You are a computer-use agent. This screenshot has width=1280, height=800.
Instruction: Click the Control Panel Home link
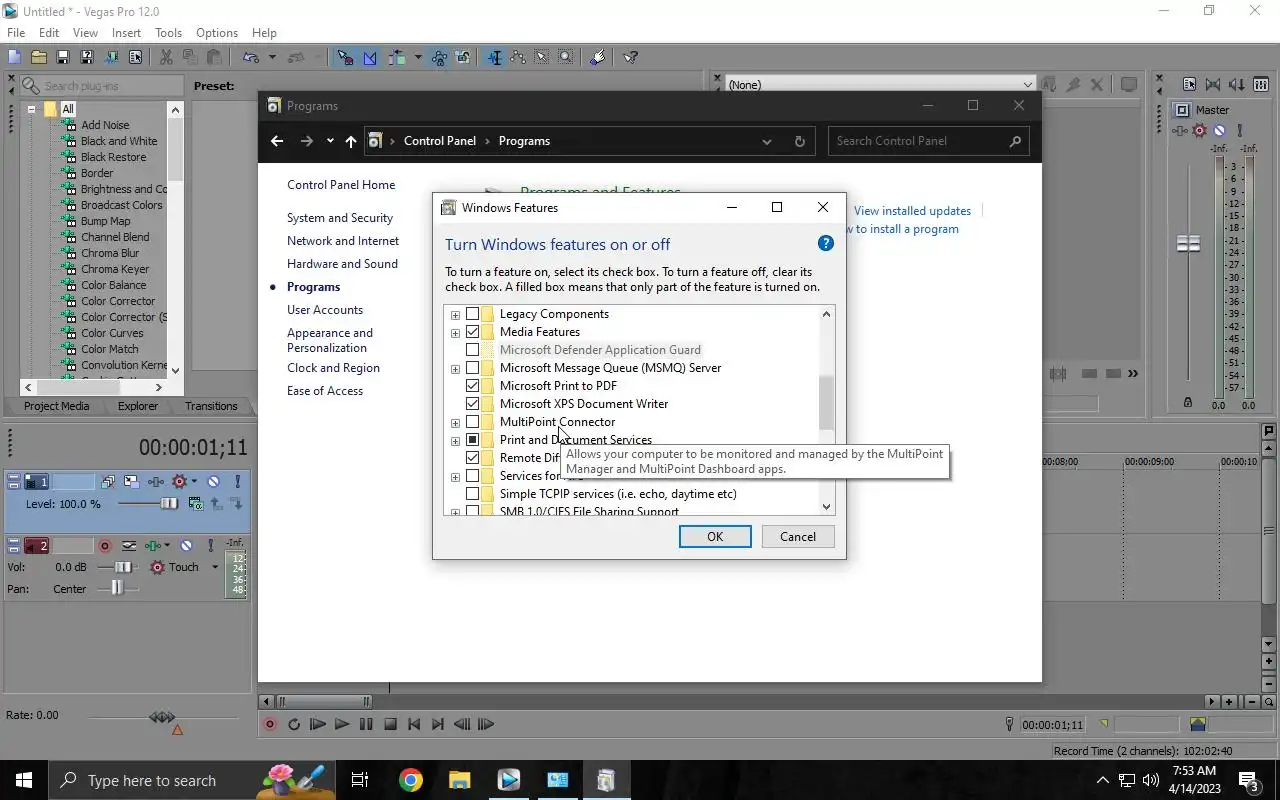pos(341,185)
